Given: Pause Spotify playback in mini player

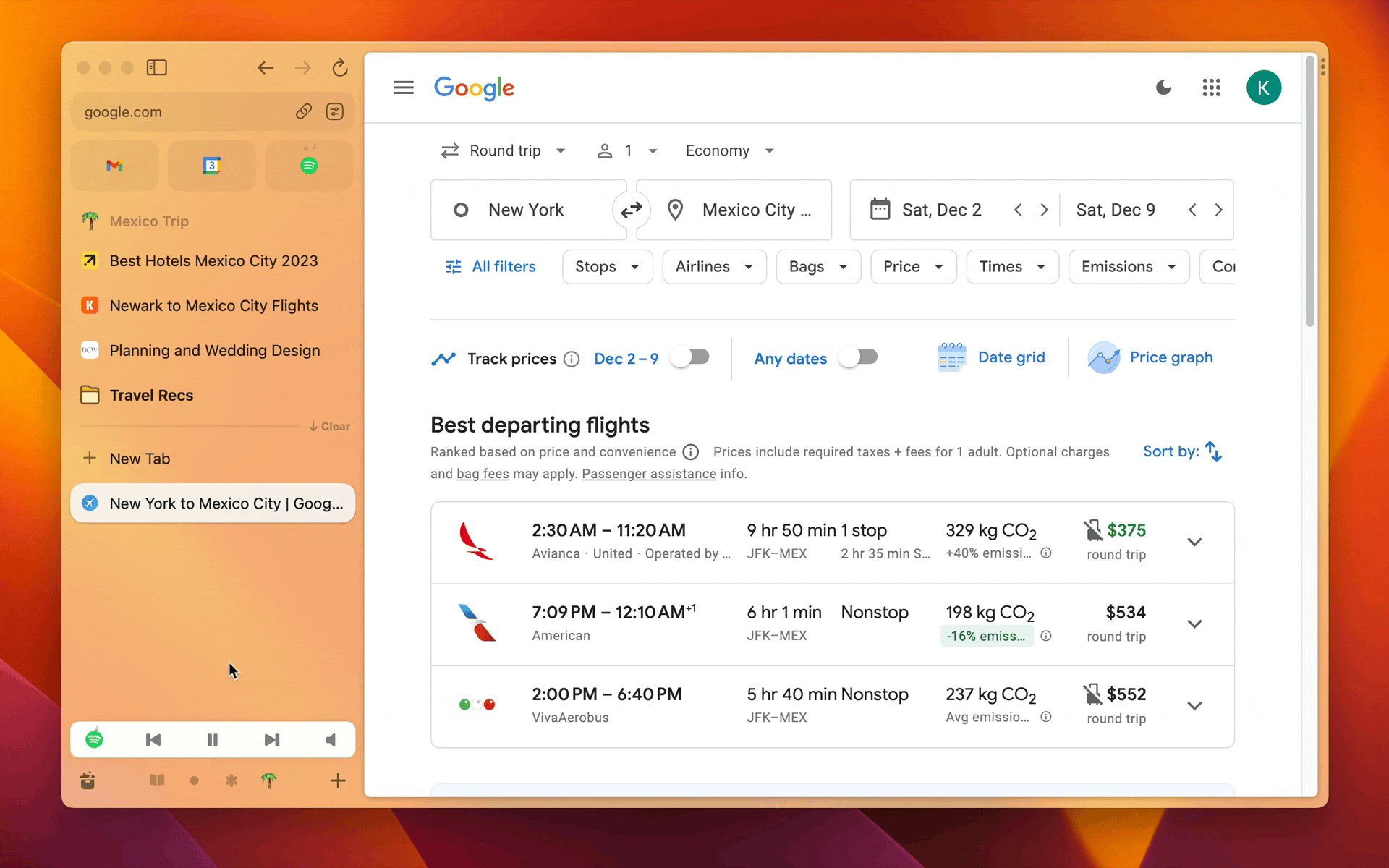Looking at the screenshot, I should coord(212,739).
